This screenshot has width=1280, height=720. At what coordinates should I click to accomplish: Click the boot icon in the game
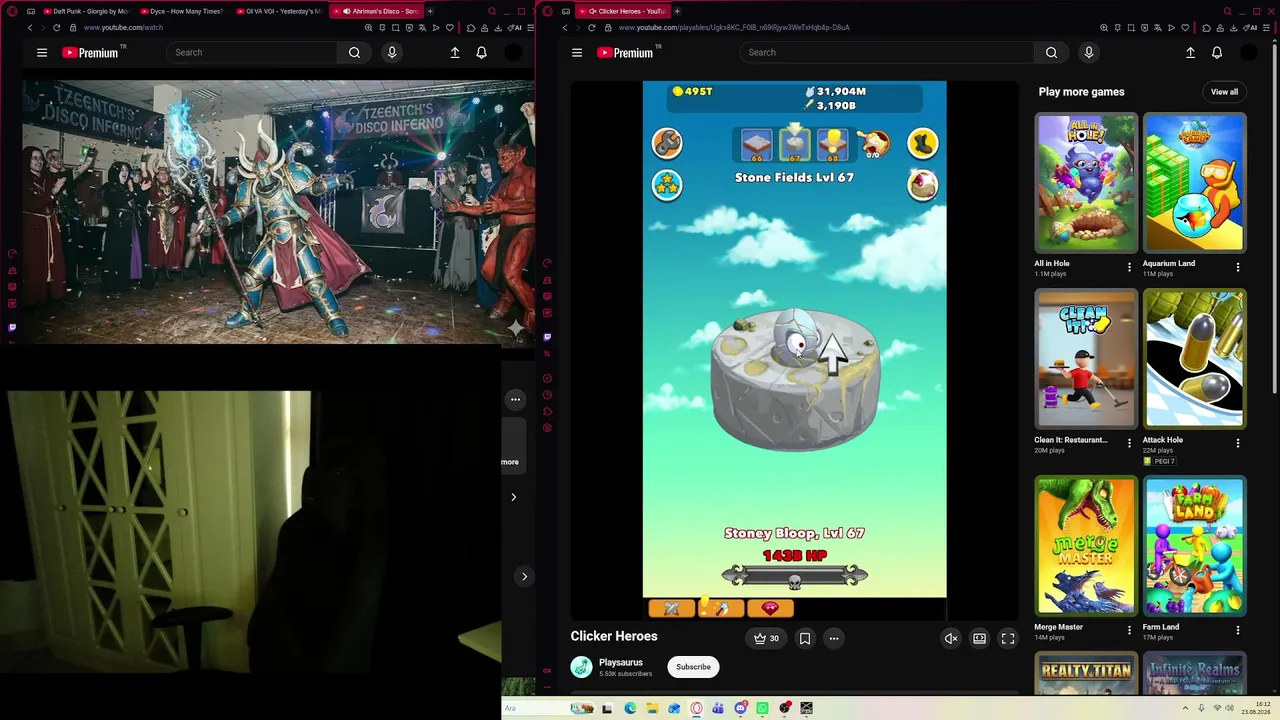tap(922, 143)
